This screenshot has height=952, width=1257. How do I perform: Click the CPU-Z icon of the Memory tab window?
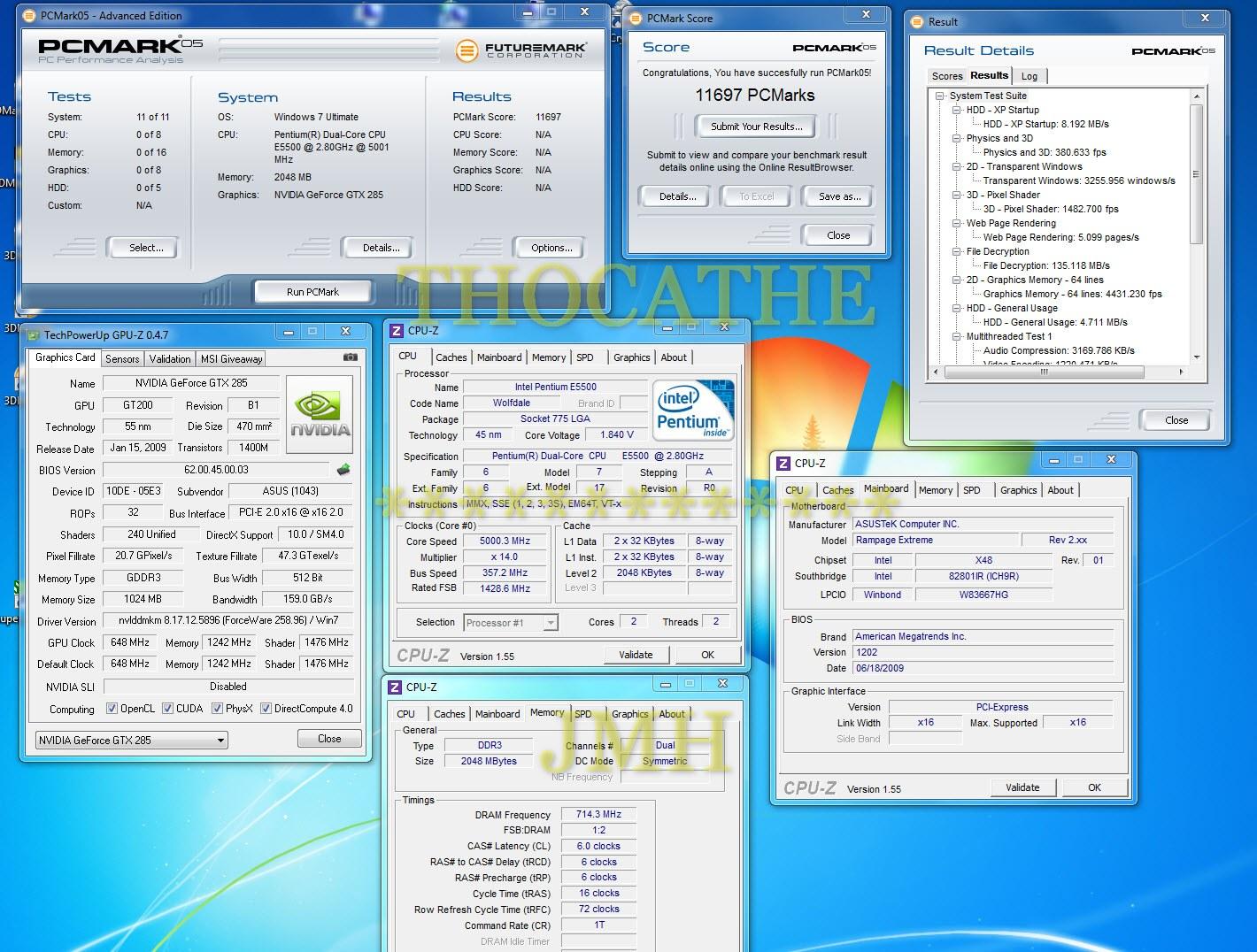pyautogui.click(x=395, y=687)
